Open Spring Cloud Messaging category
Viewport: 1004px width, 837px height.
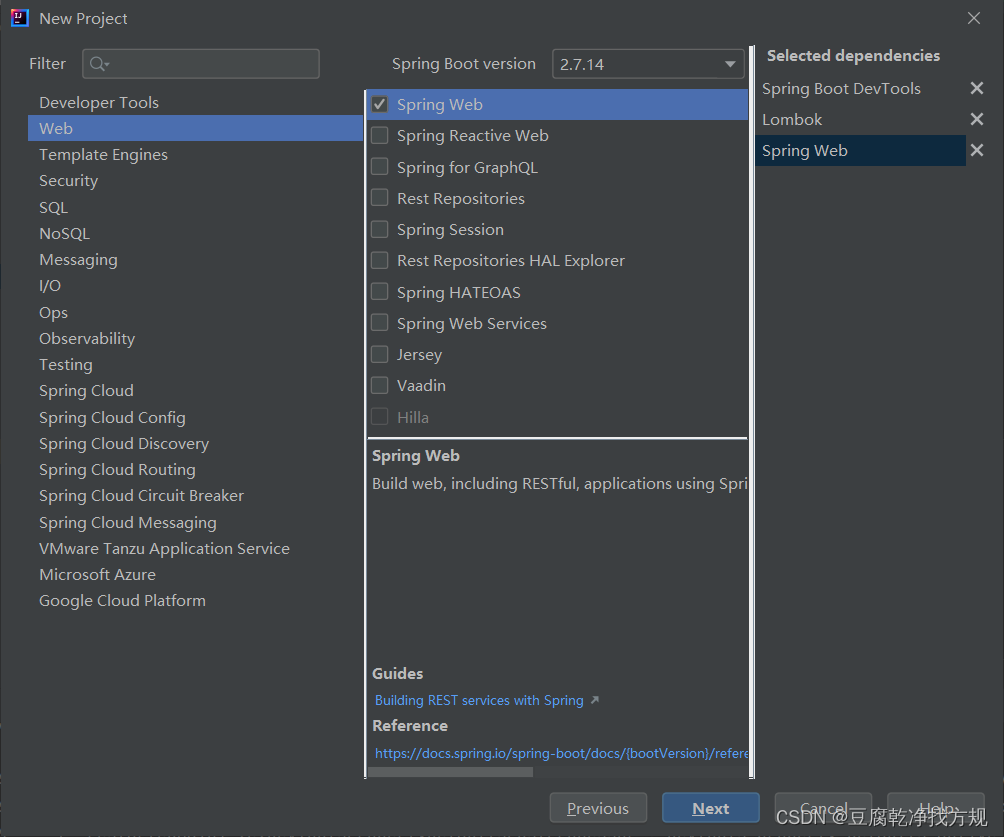pos(195,523)
